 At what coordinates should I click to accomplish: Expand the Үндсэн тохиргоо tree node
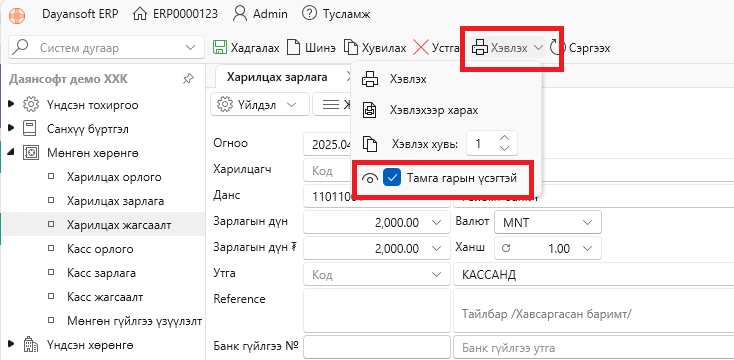(11, 103)
